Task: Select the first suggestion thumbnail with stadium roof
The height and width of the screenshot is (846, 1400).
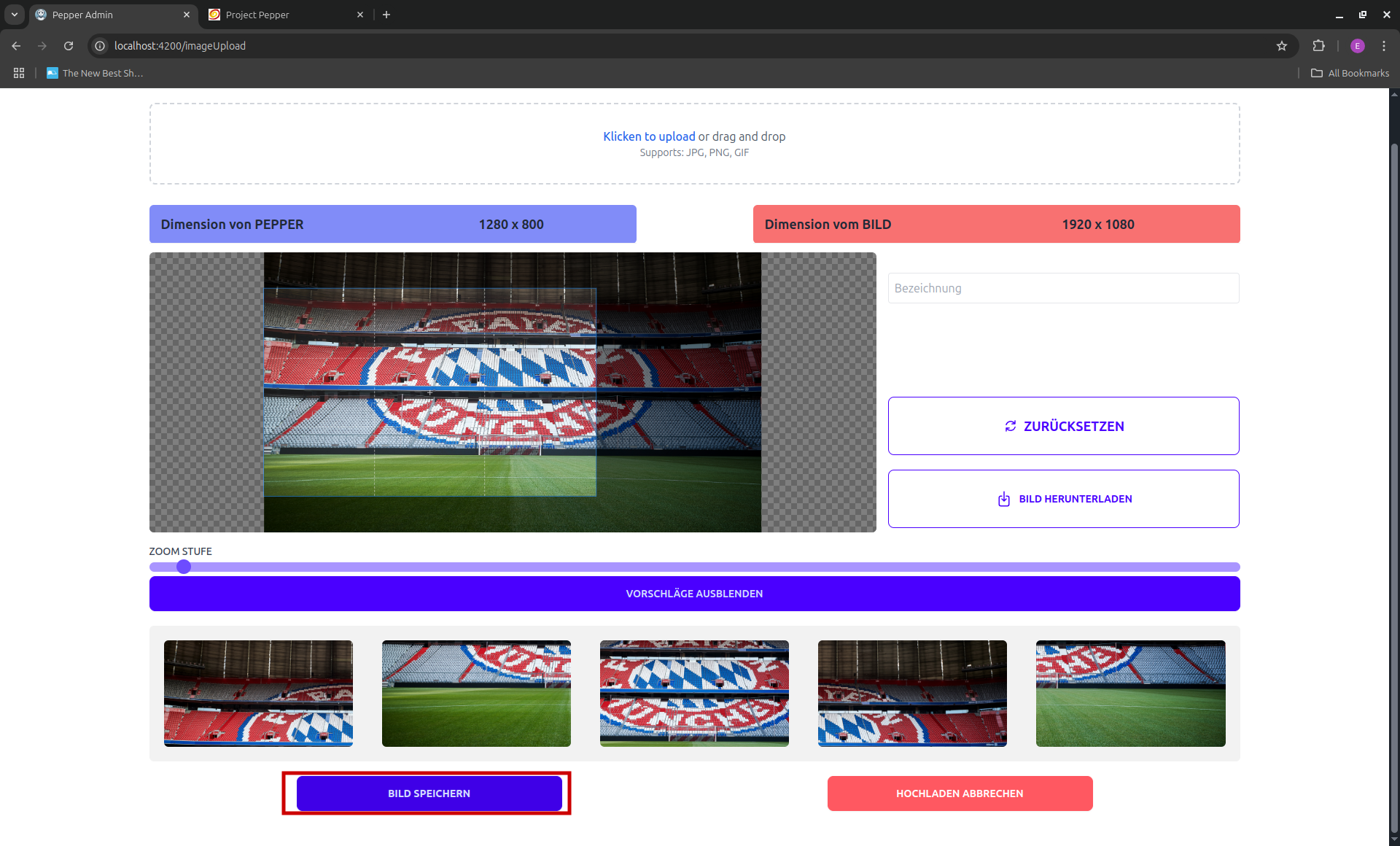Action: (258, 694)
